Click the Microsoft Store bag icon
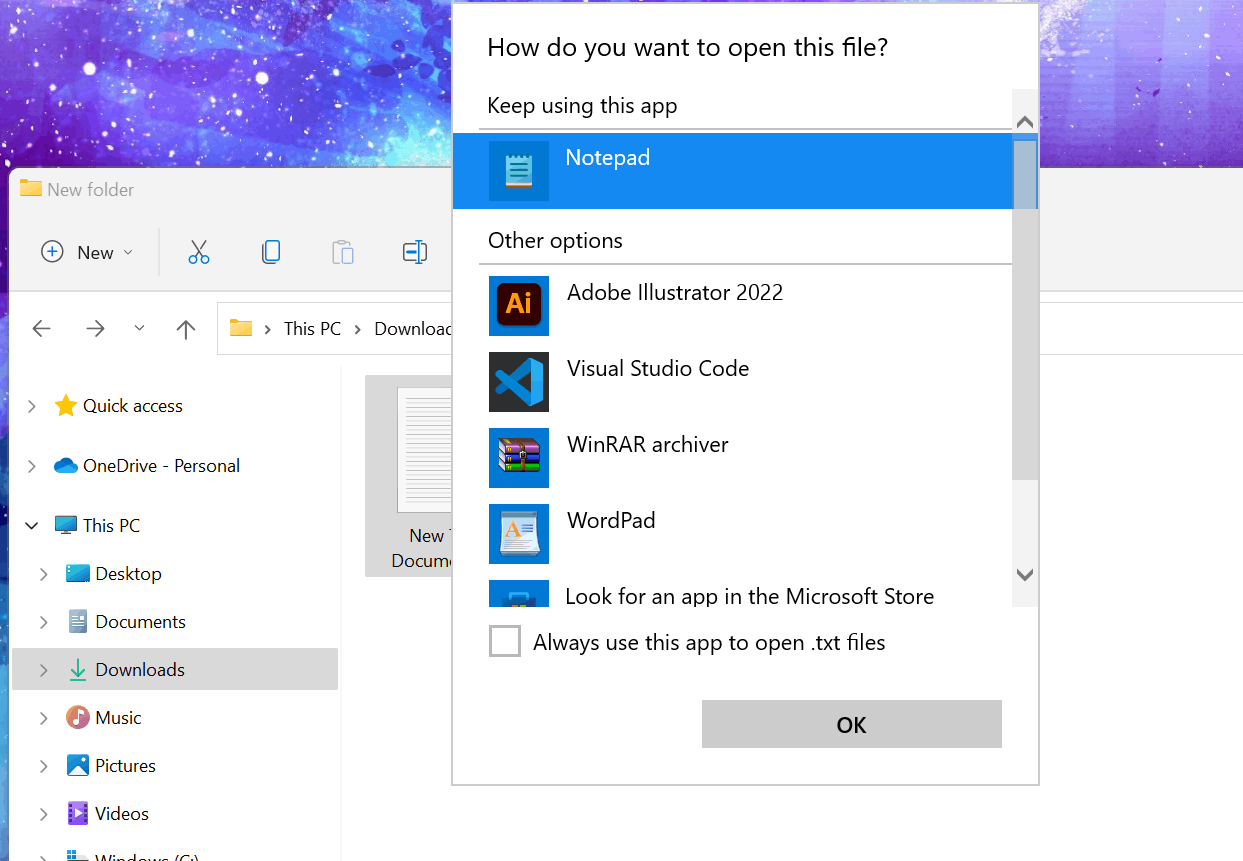This screenshot has width=1243, height=861. 518,595
